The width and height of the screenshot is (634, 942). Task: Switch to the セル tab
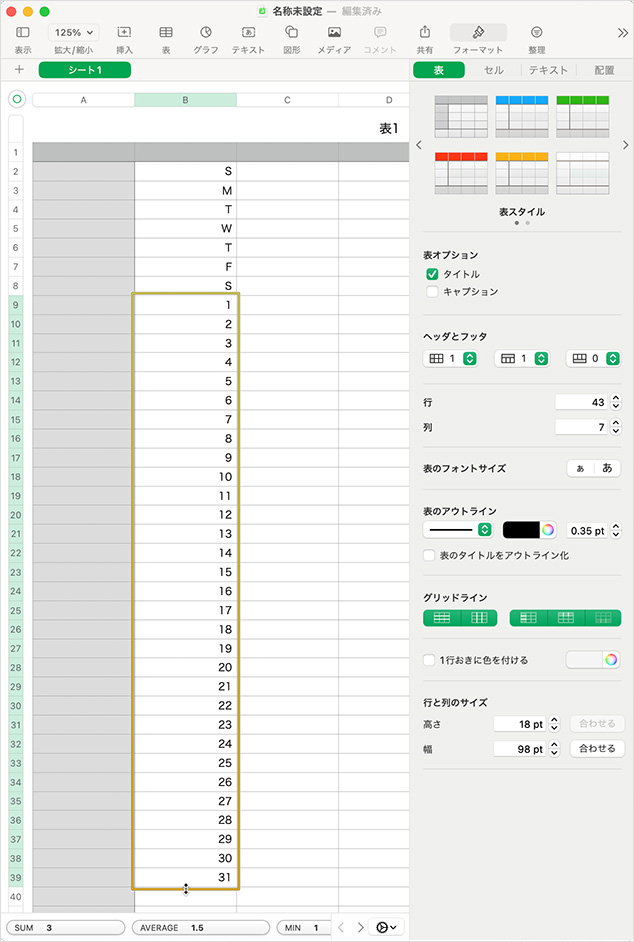click(x=493, y=70)
